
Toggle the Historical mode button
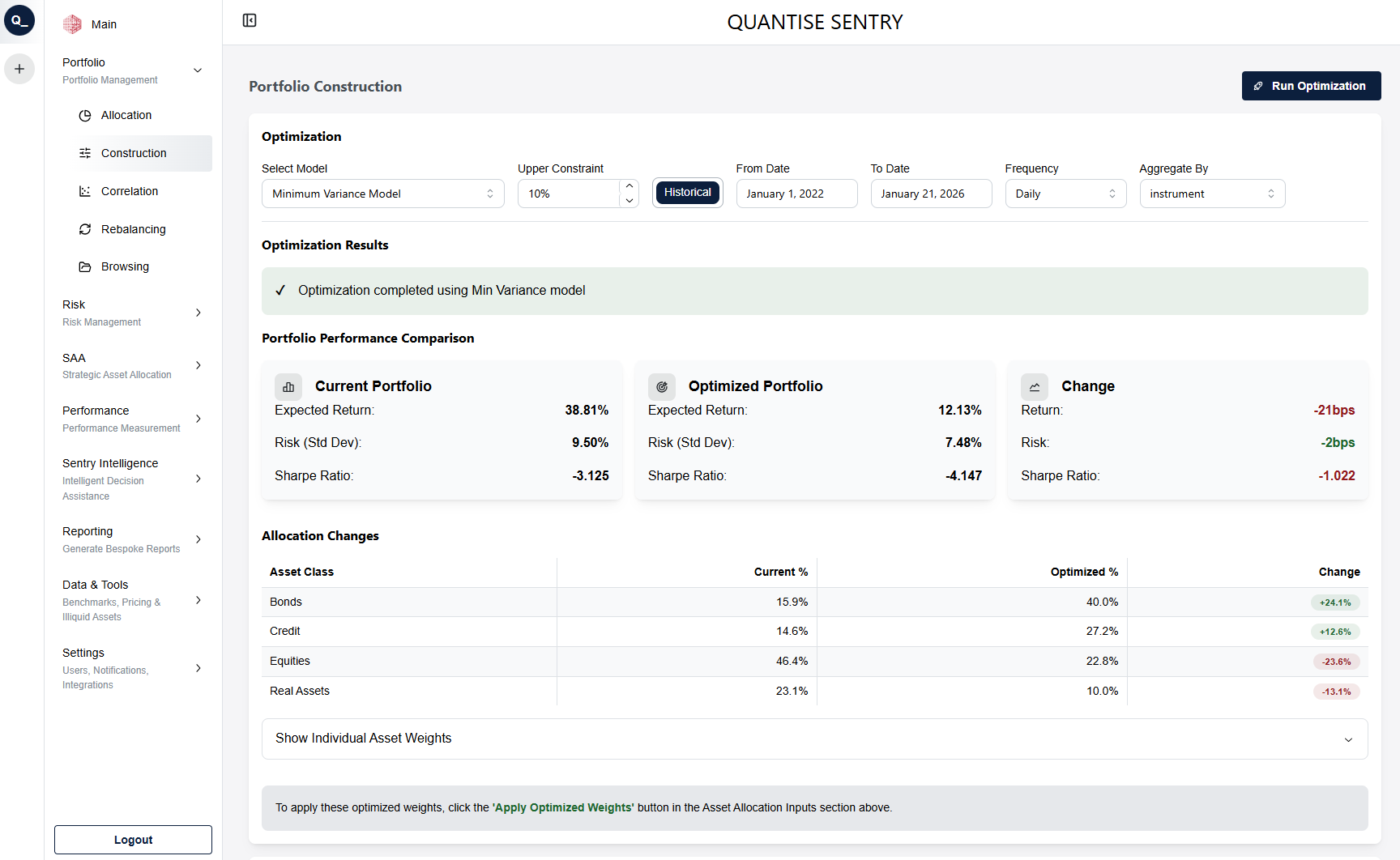[x=687, y=193]
